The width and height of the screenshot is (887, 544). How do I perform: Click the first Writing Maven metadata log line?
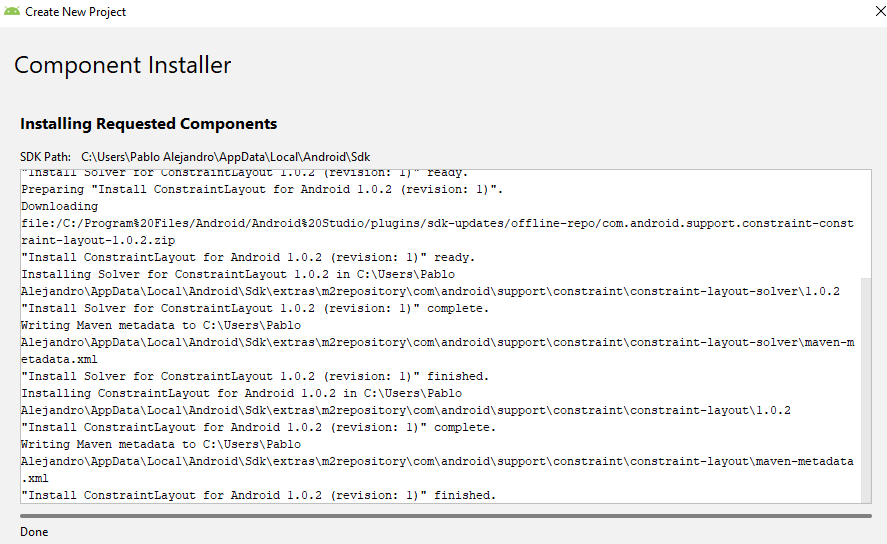161,325
